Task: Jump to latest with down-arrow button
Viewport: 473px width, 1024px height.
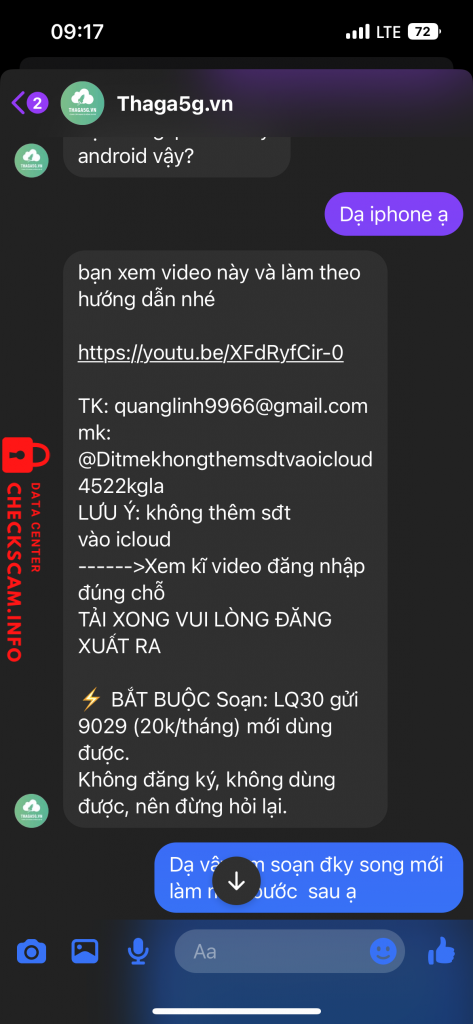Action: [x=236, y=881]
